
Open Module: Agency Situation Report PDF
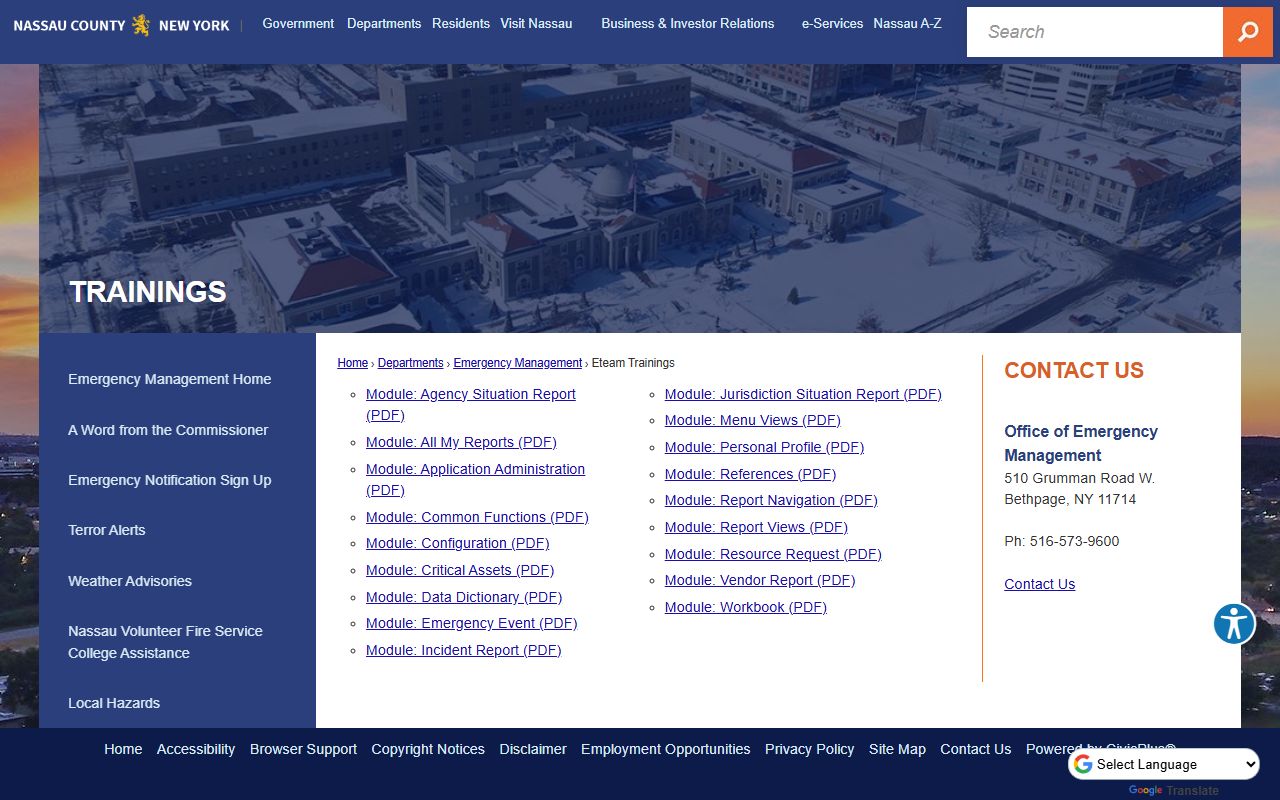pos(470,395)
